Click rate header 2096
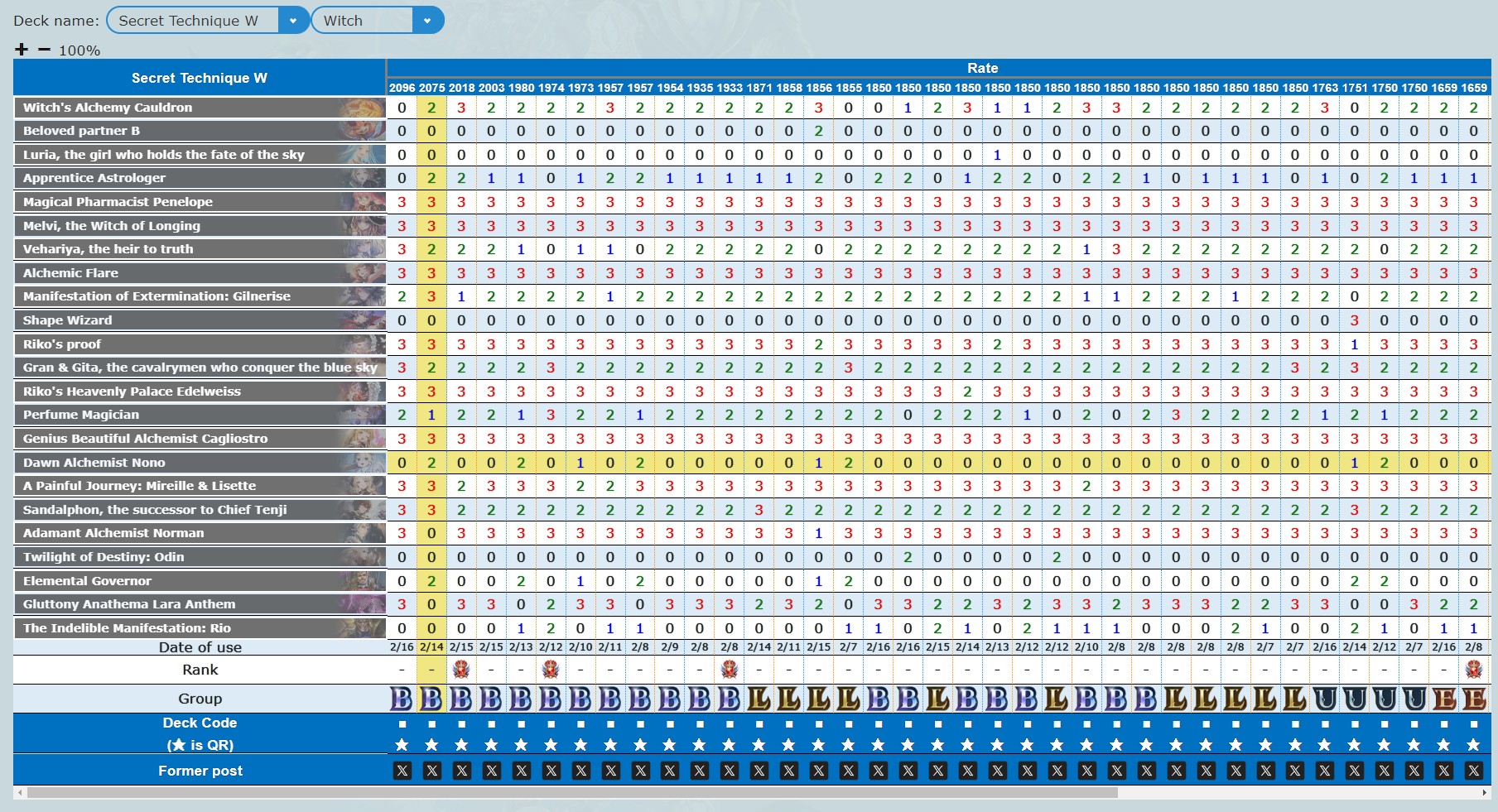Image resolution: width=1498 pixels, height=812 pixels. (402, 88)
